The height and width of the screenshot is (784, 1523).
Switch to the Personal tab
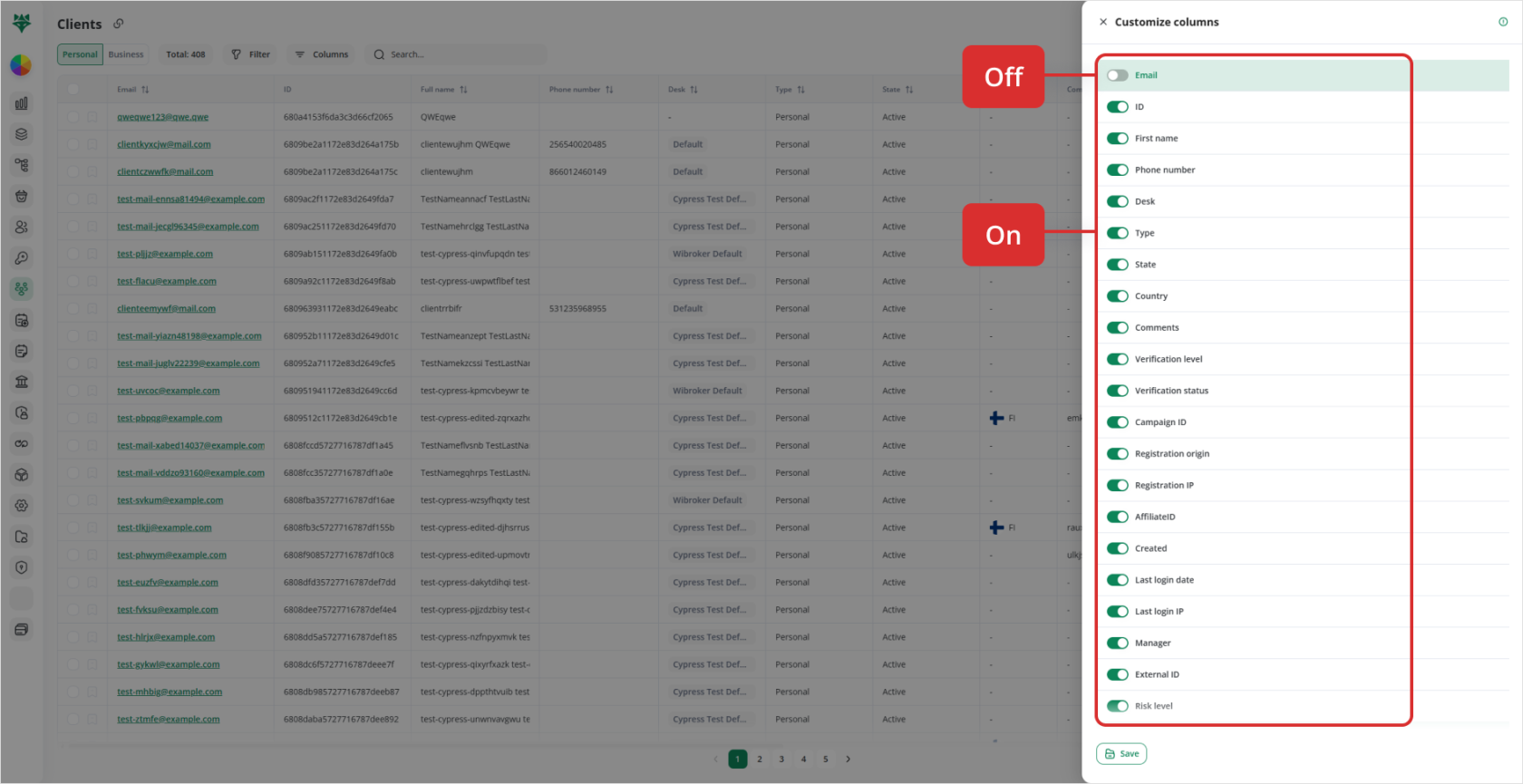80,54
